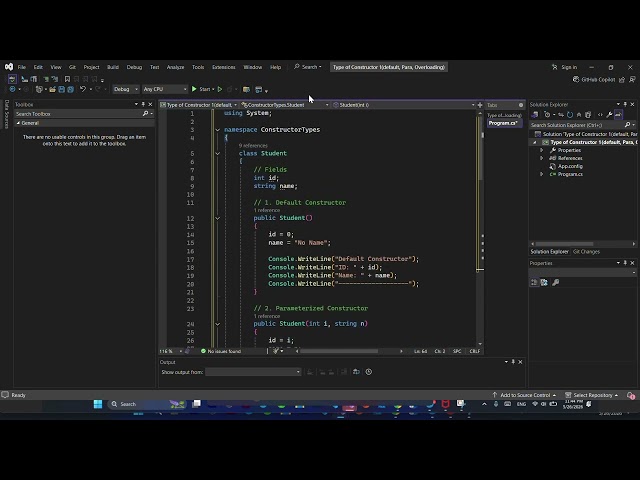Click the green Start debugging button
Image resolution: width=640 pixels, height=480 pixels.
200,89
